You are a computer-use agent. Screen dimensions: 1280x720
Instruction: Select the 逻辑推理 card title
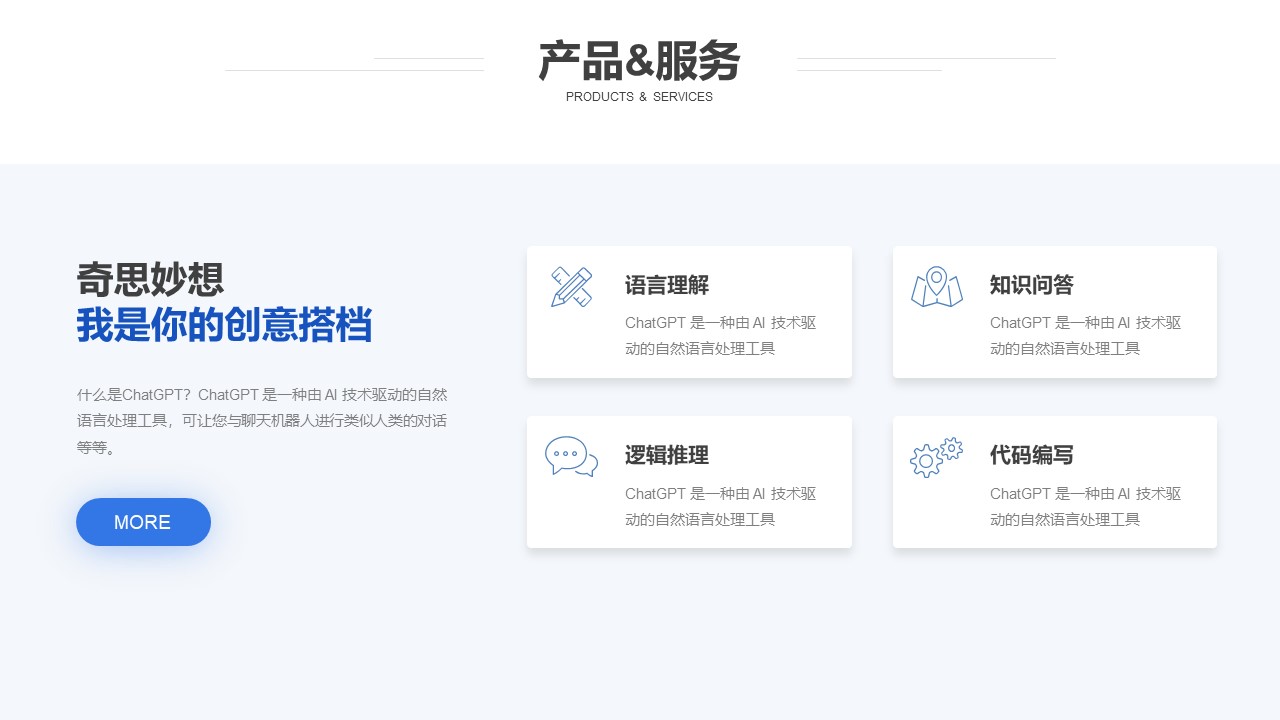click(x=667, y=455)
